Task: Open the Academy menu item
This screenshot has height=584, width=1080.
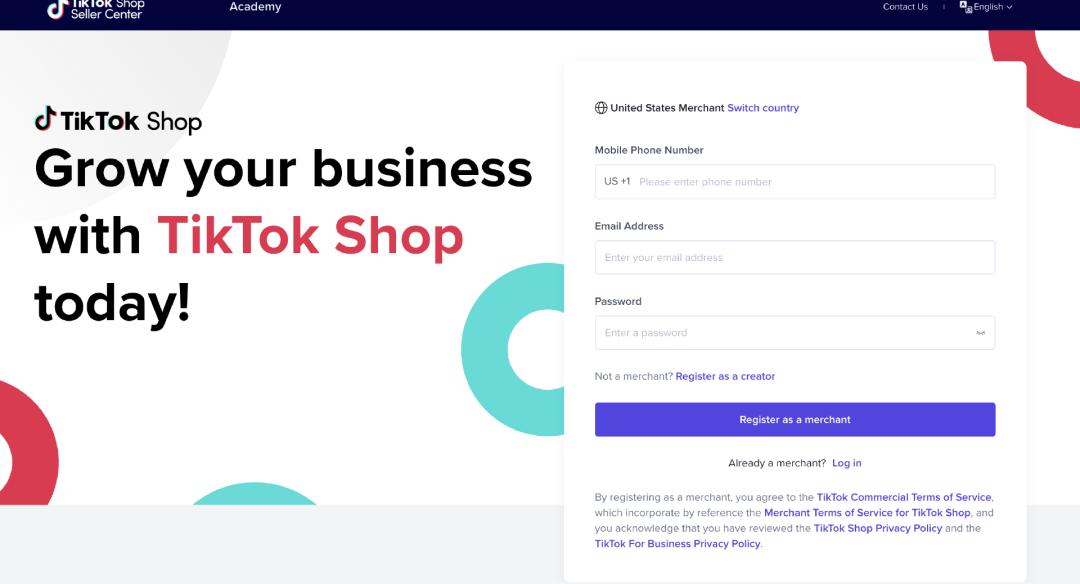Action: (256, 7)
